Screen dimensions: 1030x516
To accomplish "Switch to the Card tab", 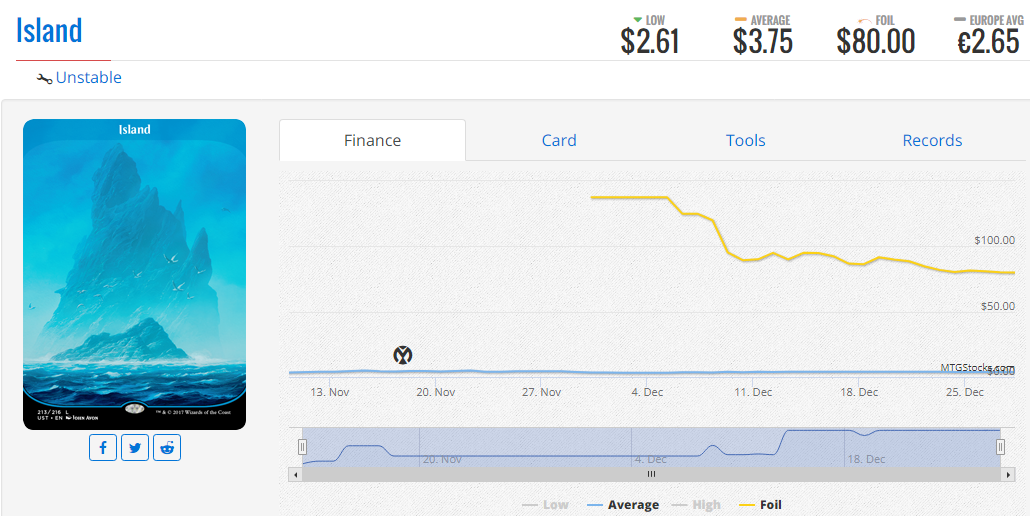I will 559,140.
